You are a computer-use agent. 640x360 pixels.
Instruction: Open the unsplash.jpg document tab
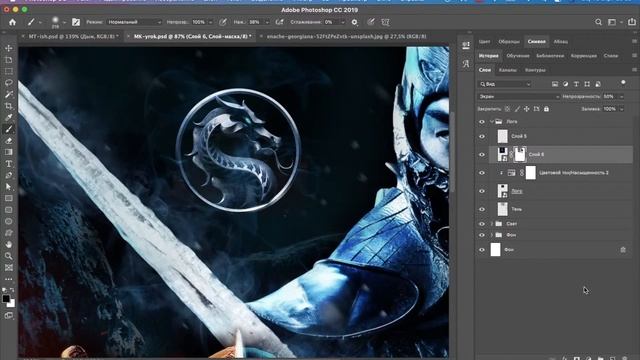tap(347, 36)
